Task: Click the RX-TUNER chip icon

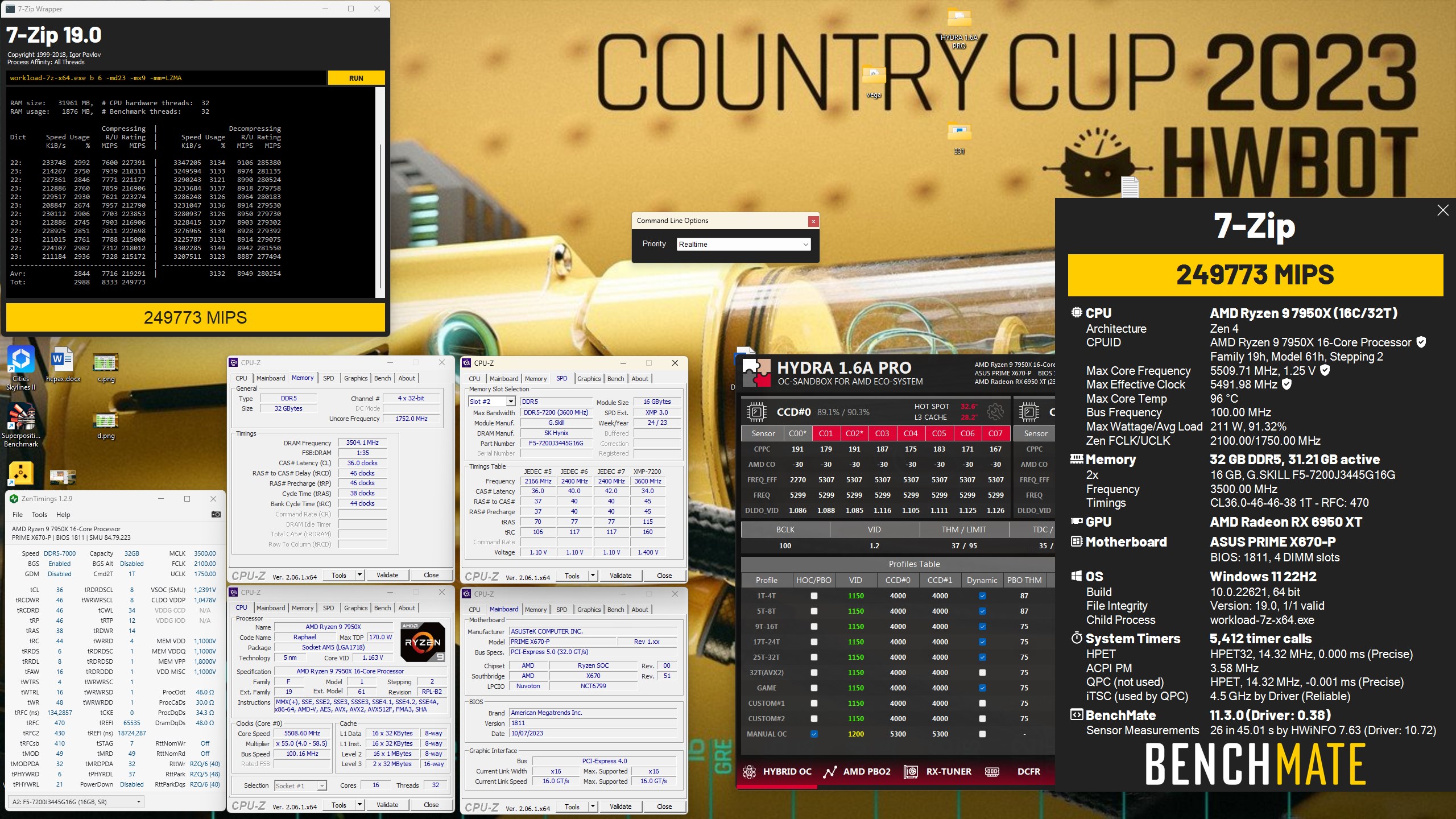Action: (911, 771)
